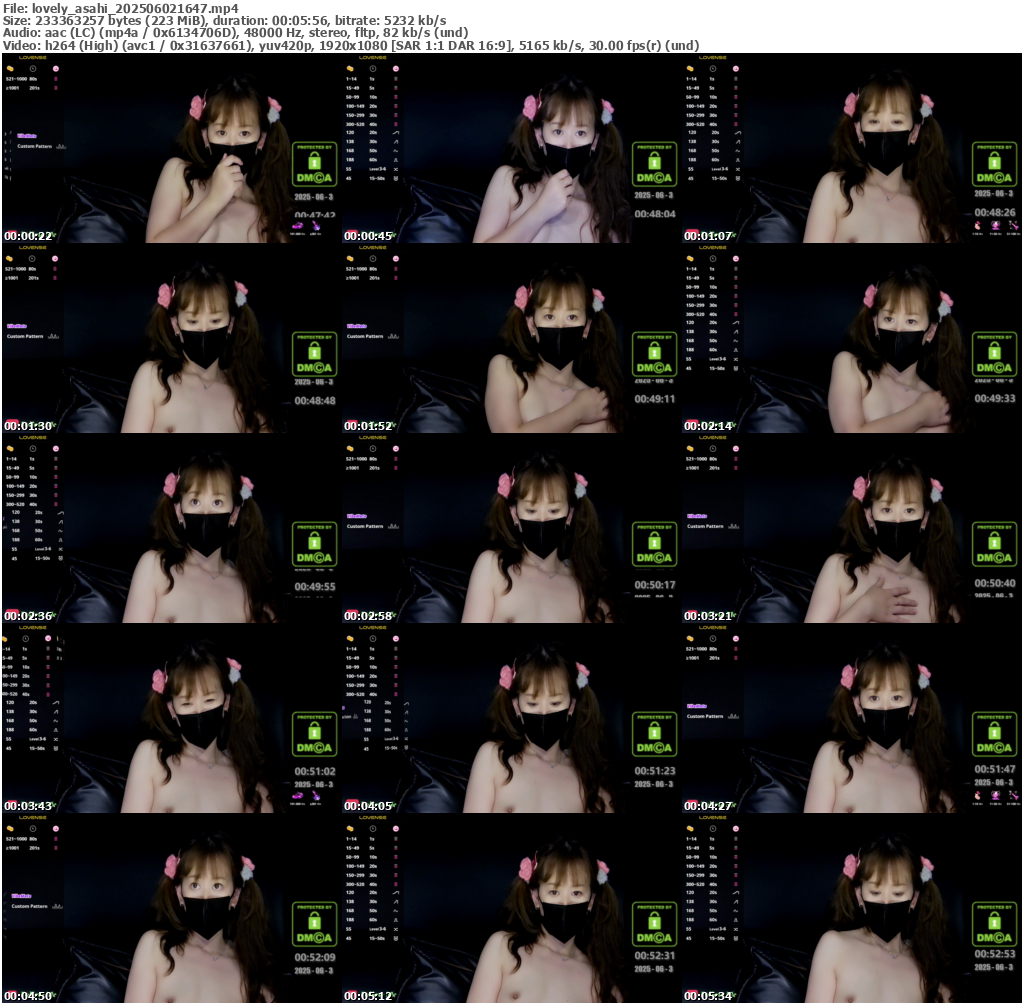This screenshot has height=1003, width=1024.
Task: Select the frame stamped 00:03:43
Action: point(171,718)
